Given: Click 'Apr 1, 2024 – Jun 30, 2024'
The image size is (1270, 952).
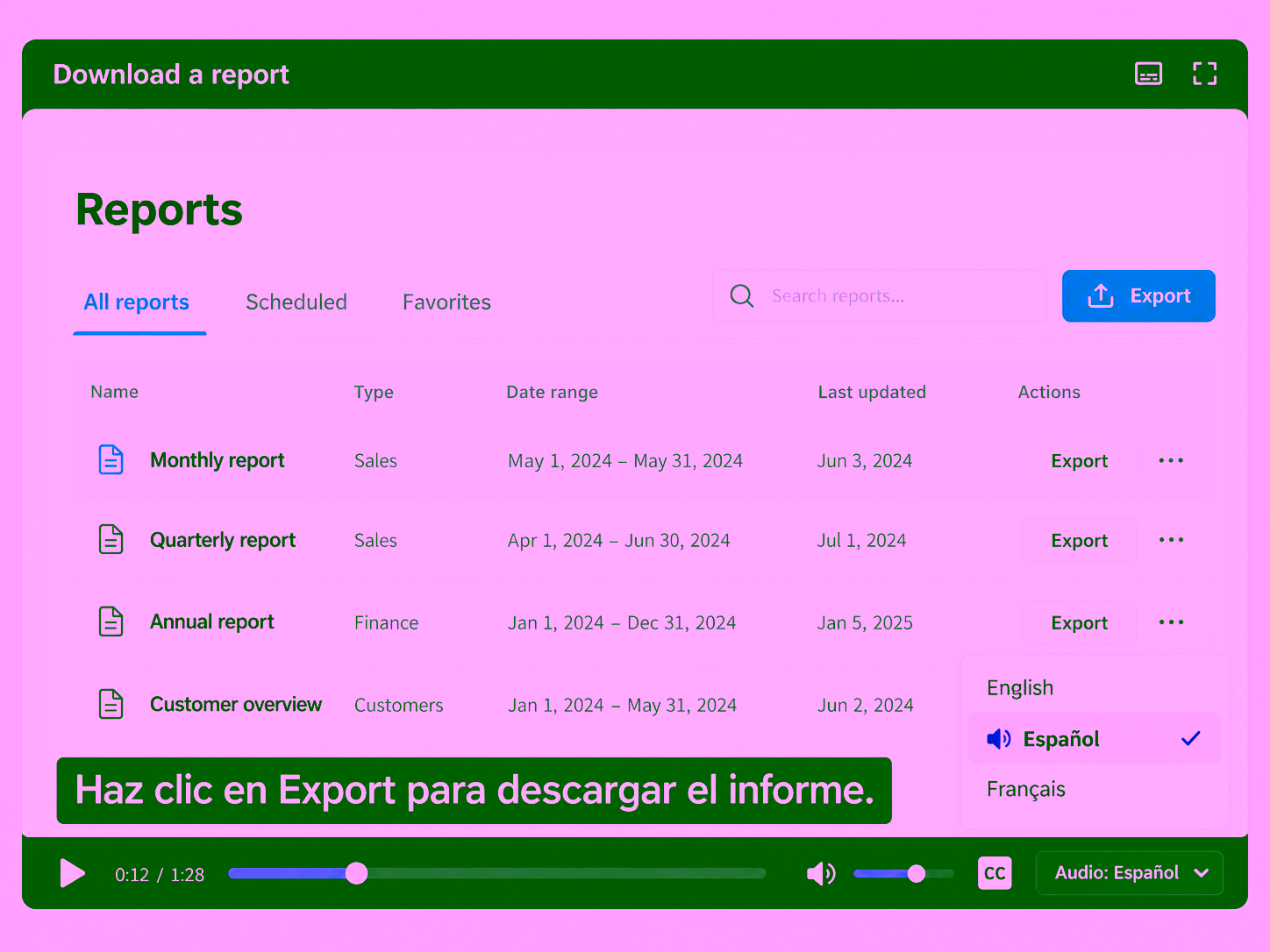Looking at the screenshot, I should (x=619, y=541).
